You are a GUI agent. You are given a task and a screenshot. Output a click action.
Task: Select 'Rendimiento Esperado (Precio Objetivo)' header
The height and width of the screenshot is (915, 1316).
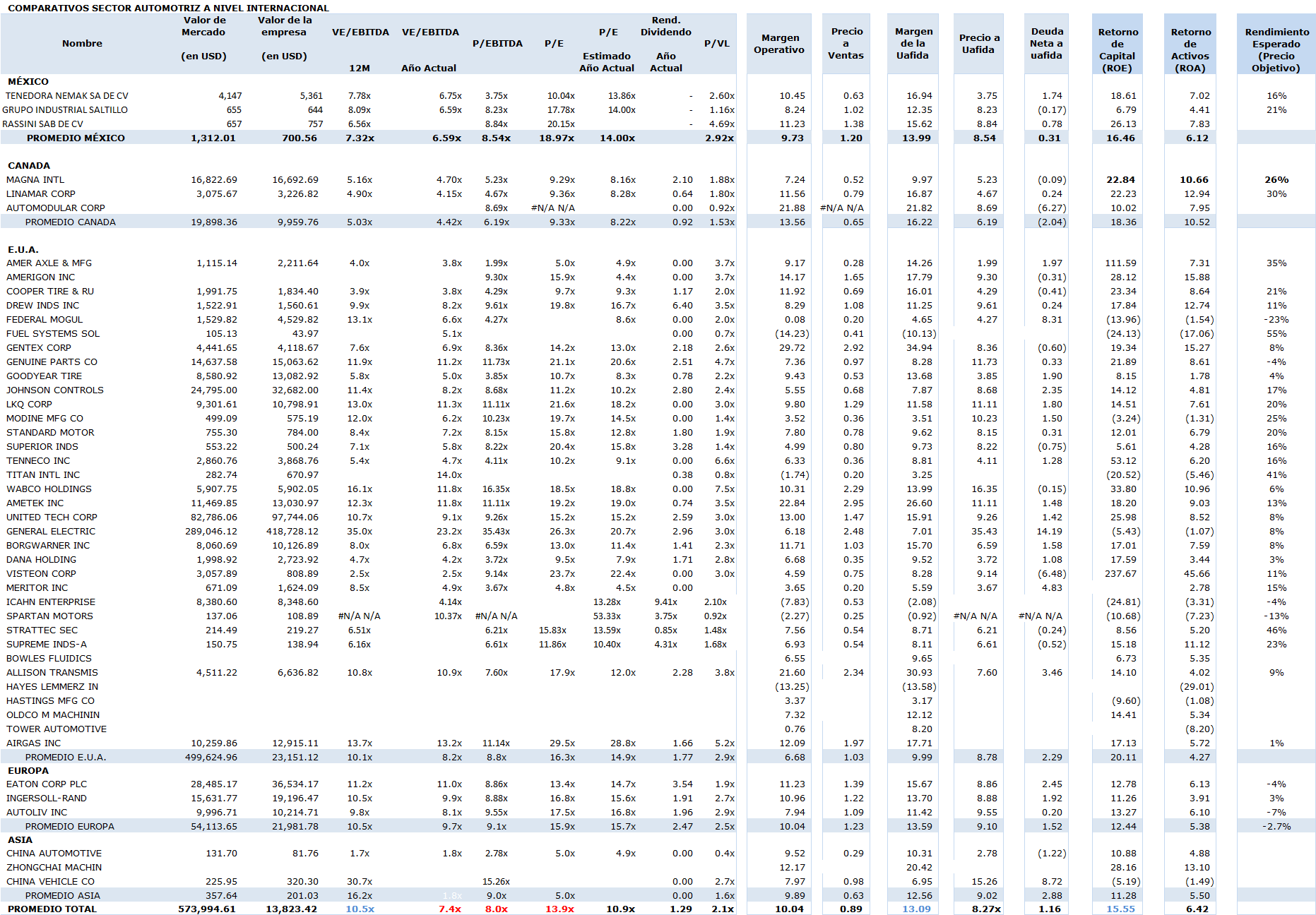pos(1276,50)
